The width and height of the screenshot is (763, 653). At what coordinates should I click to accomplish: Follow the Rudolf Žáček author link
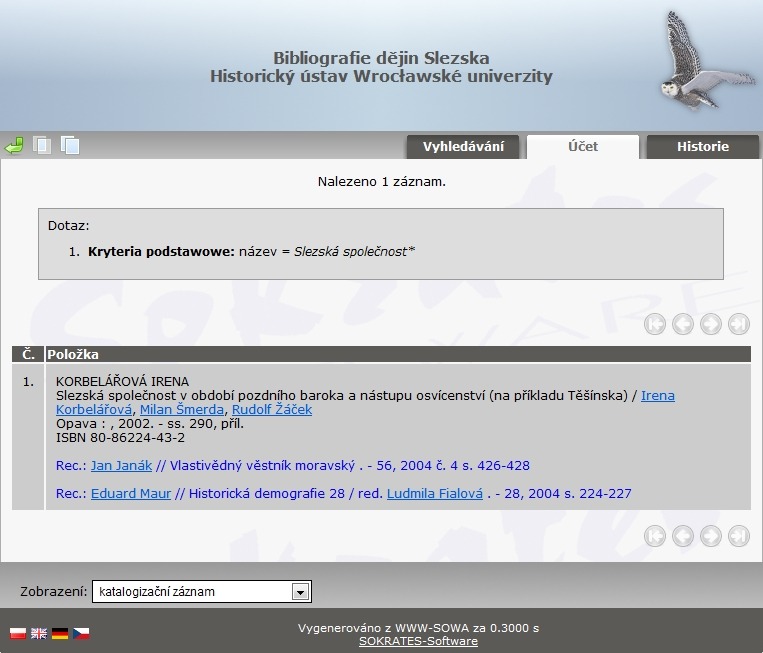click(271, 410)
